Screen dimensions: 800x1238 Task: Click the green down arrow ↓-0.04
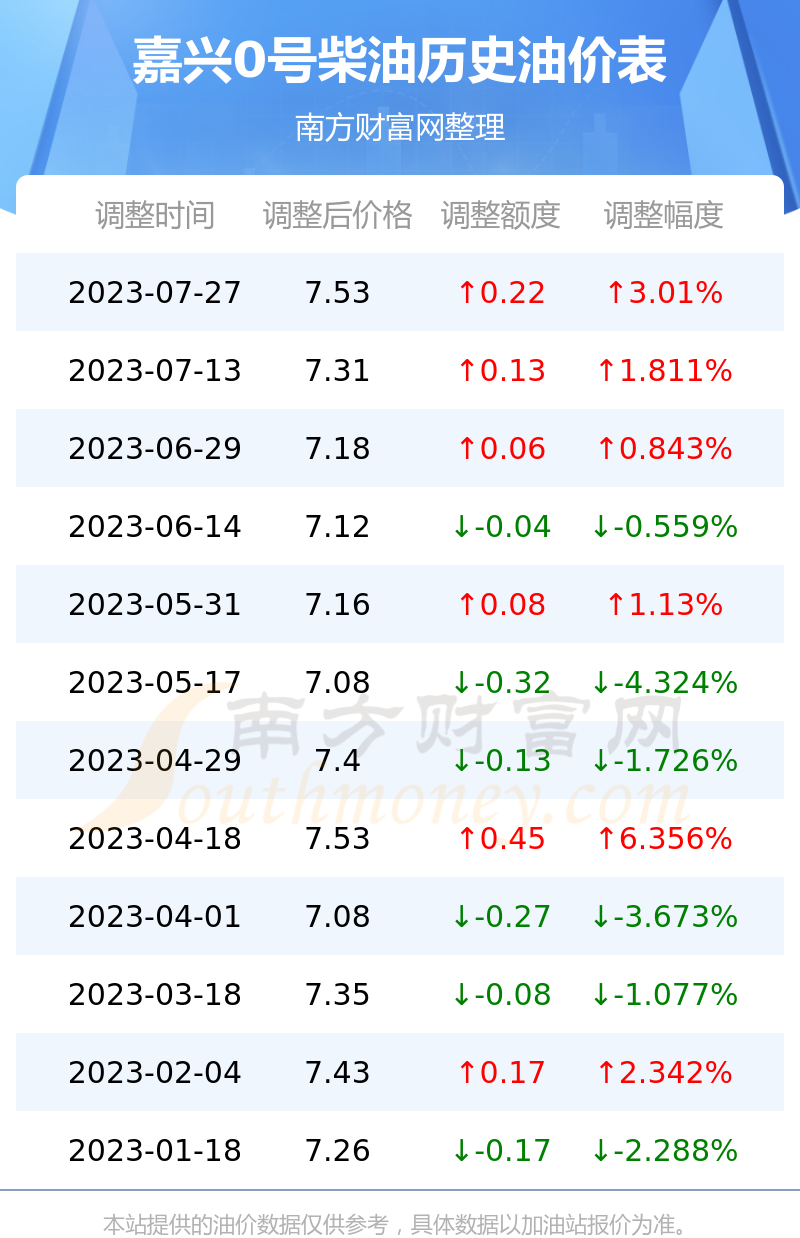click(x=501, y=527)
